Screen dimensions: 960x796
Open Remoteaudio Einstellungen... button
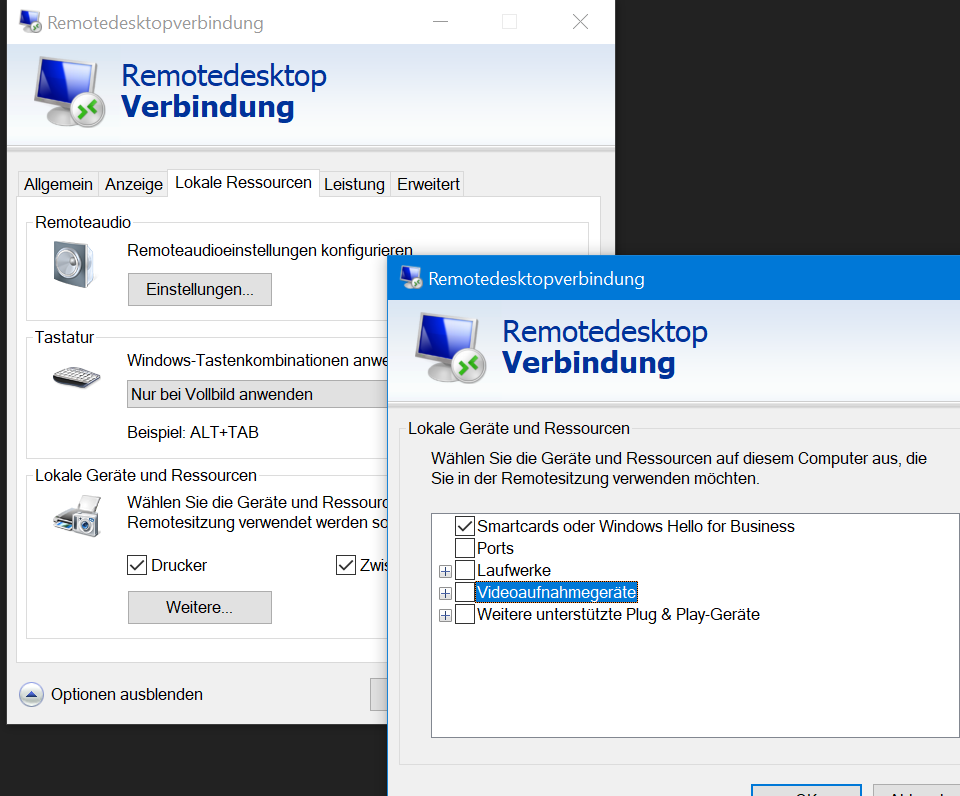pos(200,289)
